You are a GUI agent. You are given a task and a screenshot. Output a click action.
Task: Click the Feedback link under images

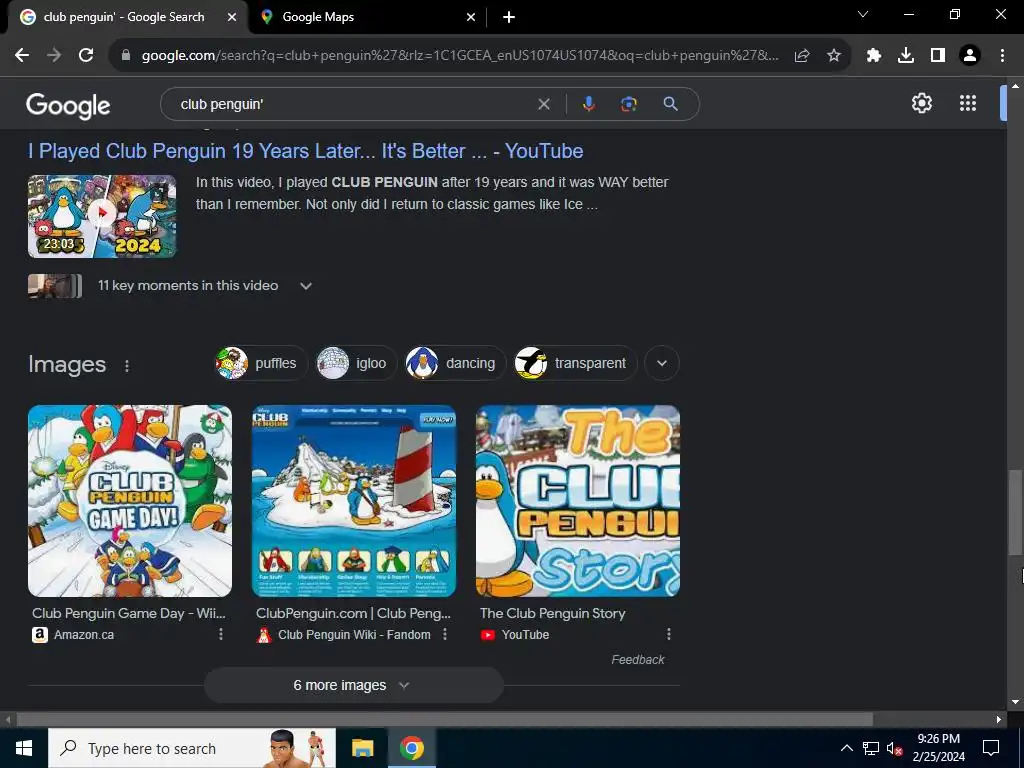coord(637,660)
